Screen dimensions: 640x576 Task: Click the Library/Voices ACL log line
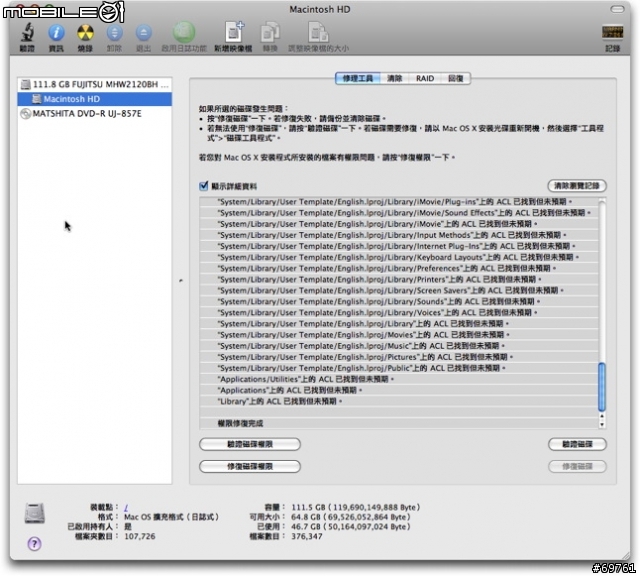pos(399,312)
